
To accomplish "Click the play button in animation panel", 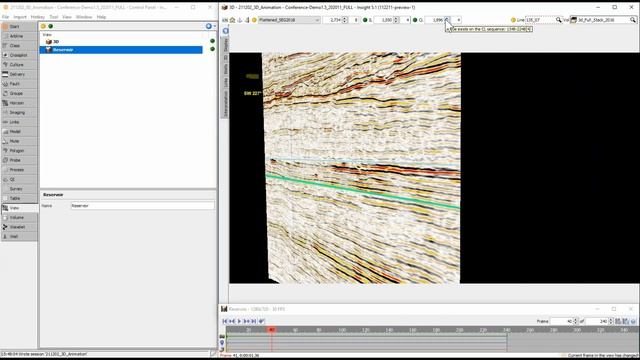I will coord(239,321).
